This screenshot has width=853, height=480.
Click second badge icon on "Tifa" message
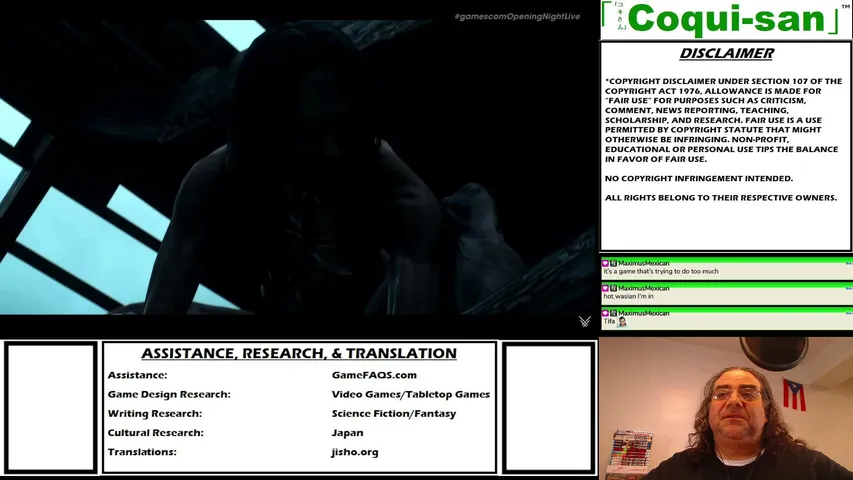tap(613, 313)
